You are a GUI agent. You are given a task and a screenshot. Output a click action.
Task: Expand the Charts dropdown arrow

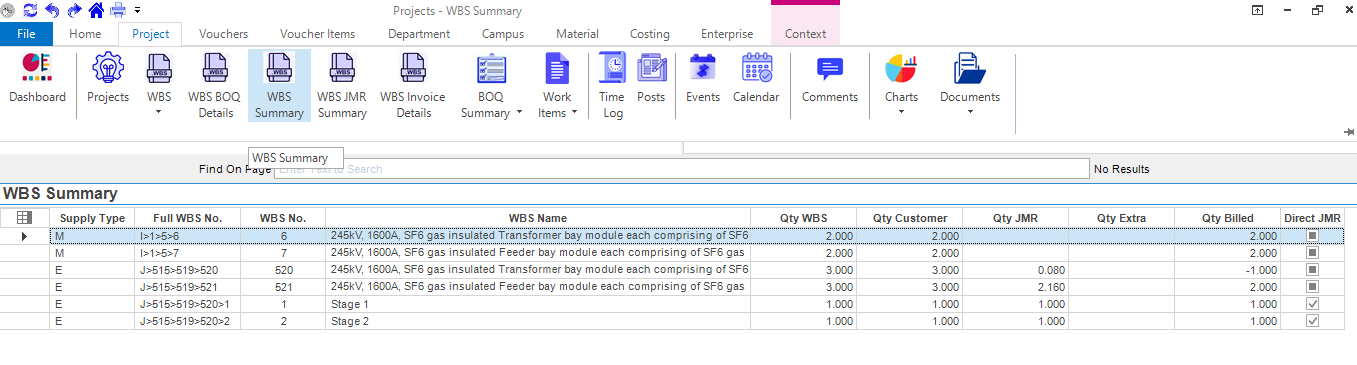[x=901, y=112]
